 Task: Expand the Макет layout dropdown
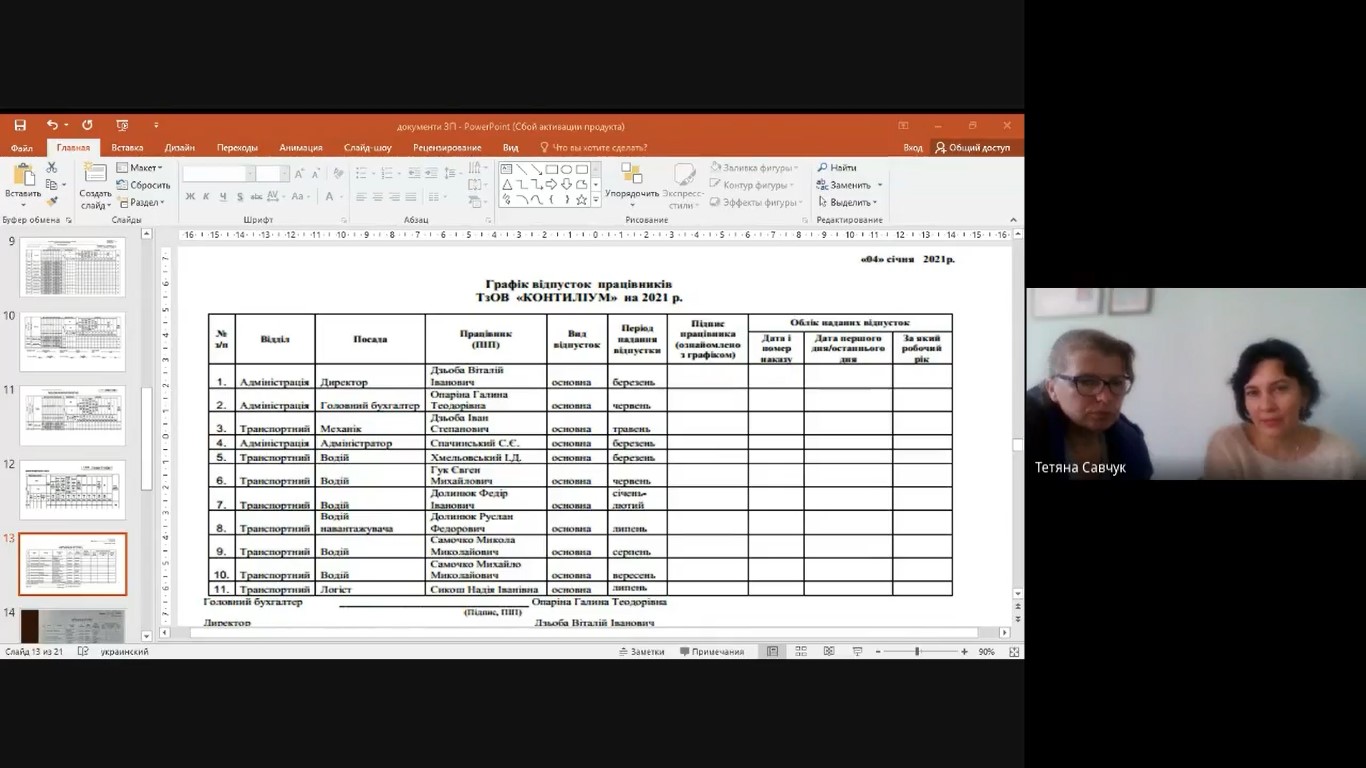[x=139, y=168]
